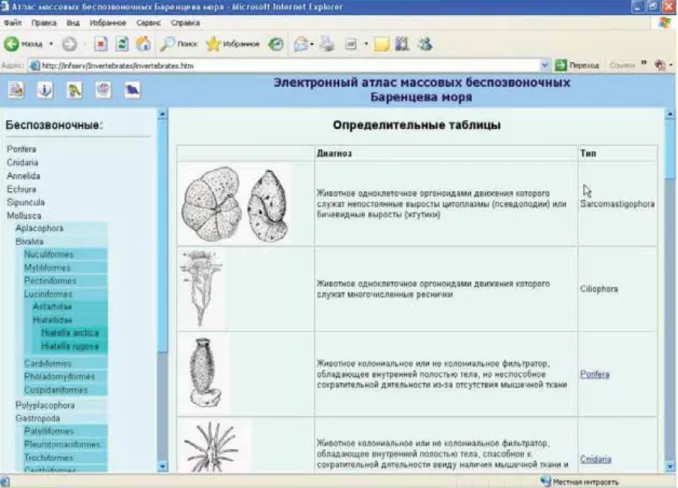Image resolution: width=678 pixels, height=488 pixels.
Task: Open the Правка menu
Action: pyautogui.click(x=44, y=23)
